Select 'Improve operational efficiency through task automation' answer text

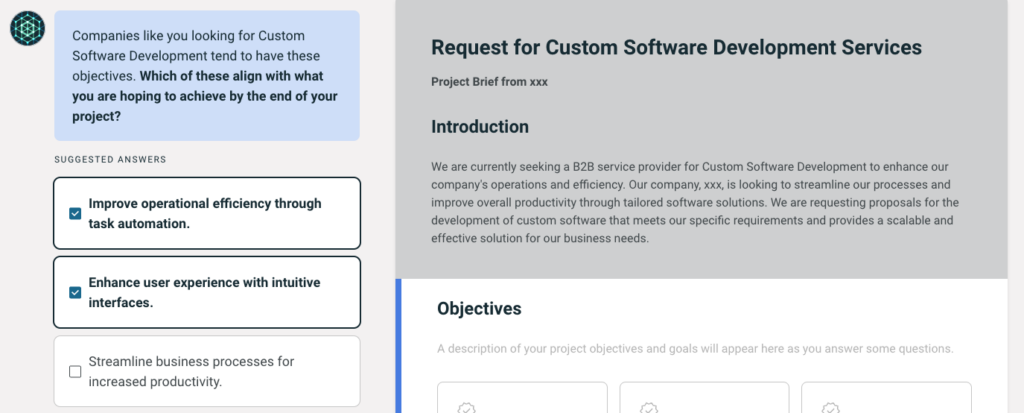coord(205,213)
